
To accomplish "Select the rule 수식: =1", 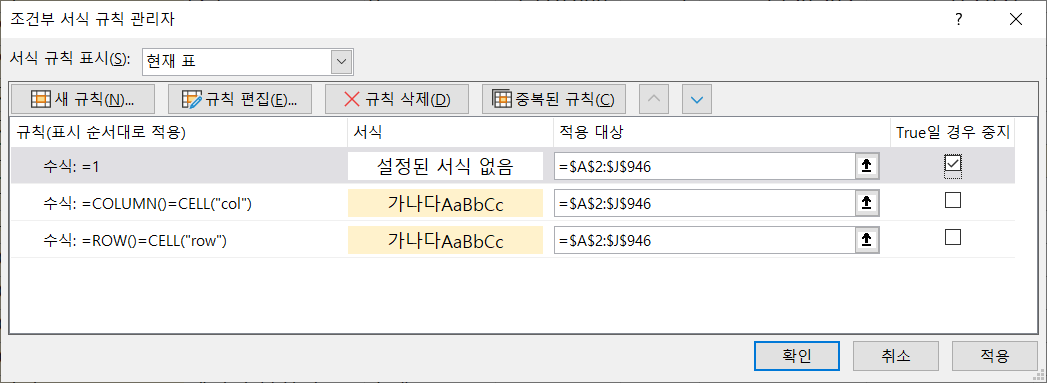I will (70, 167).
